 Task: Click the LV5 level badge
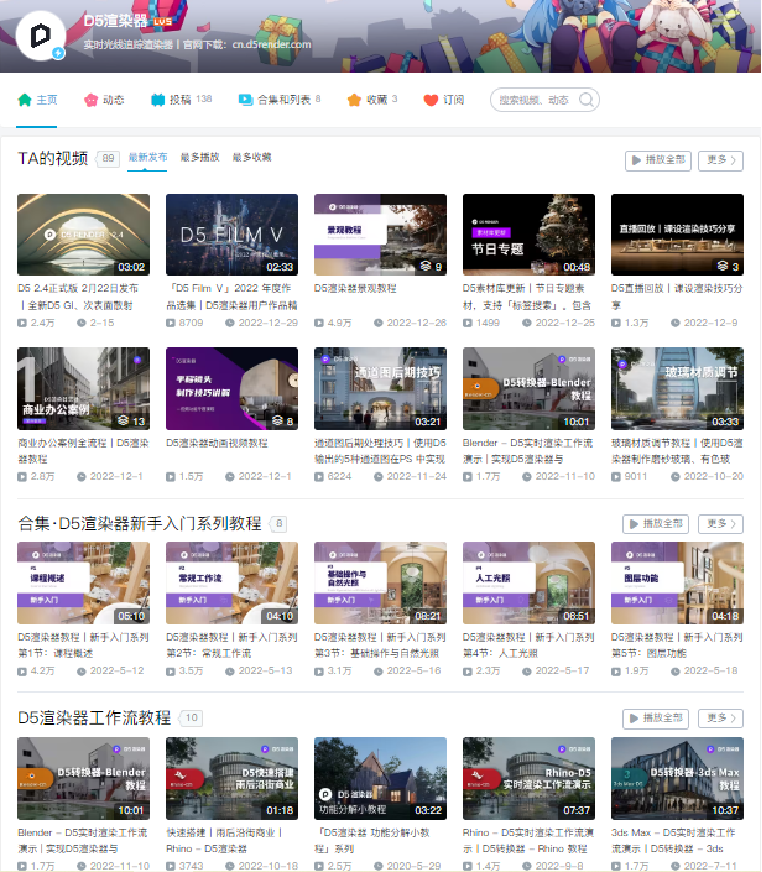tap(162, 22)
